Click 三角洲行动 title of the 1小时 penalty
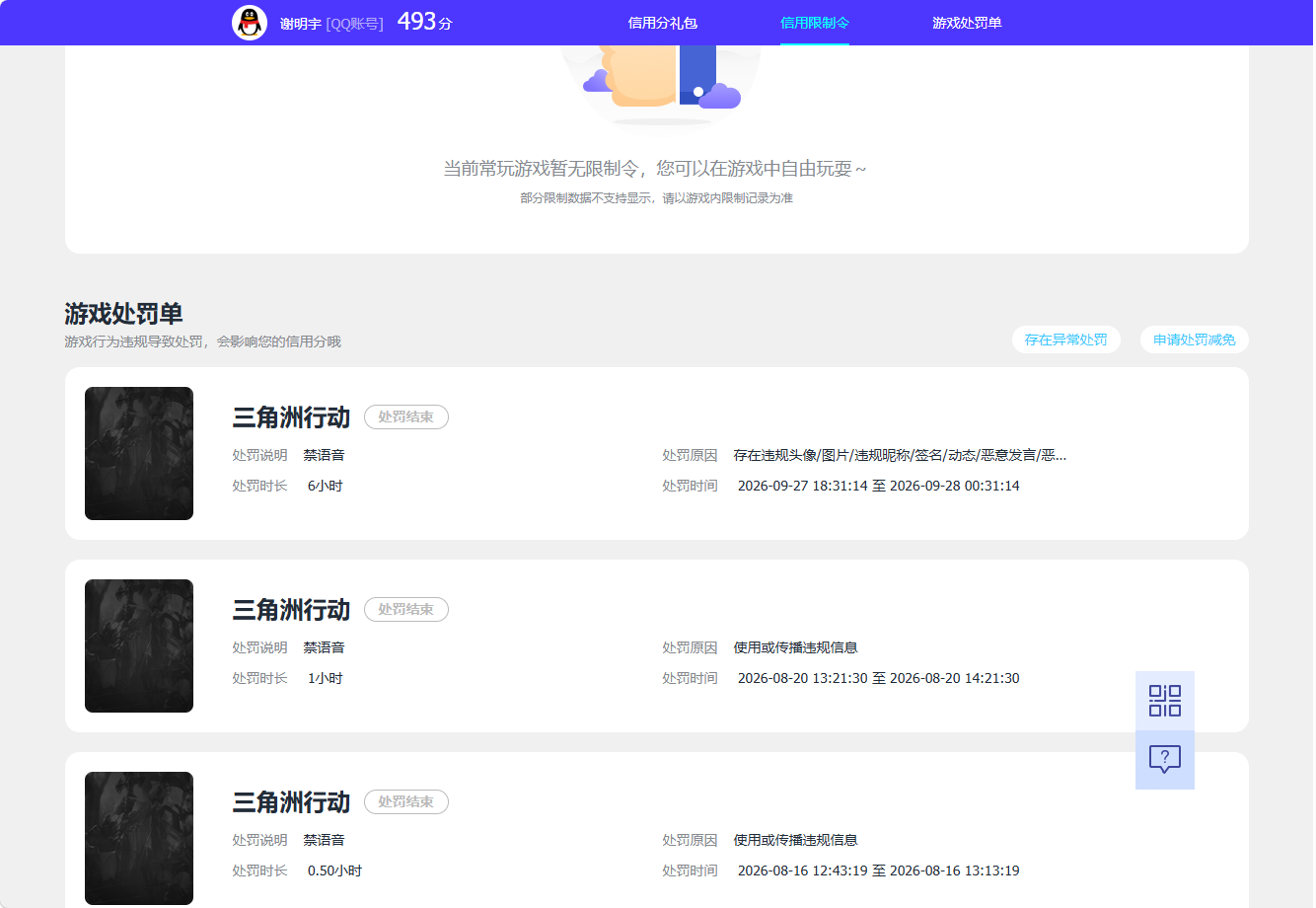Viewport: 1316px width, 908px height. point(291,610)
